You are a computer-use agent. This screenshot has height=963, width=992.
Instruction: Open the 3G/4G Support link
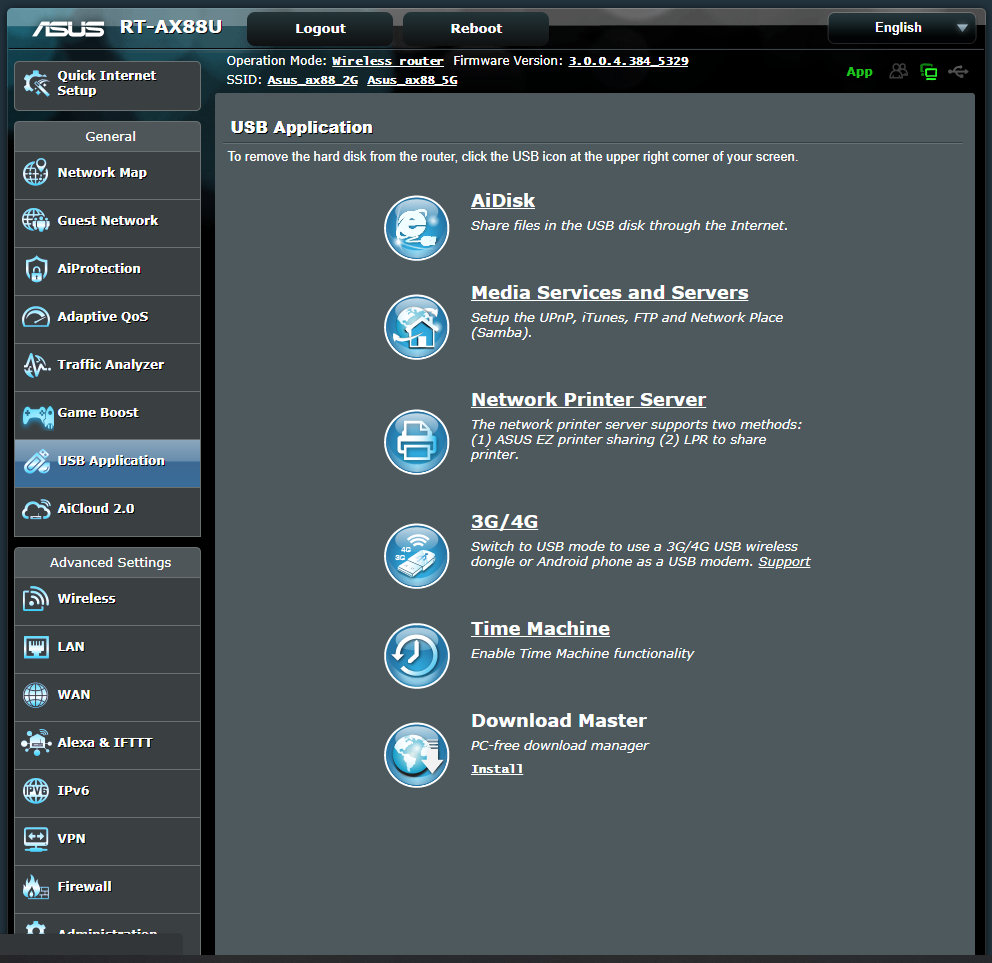click(x=784, y=562)
